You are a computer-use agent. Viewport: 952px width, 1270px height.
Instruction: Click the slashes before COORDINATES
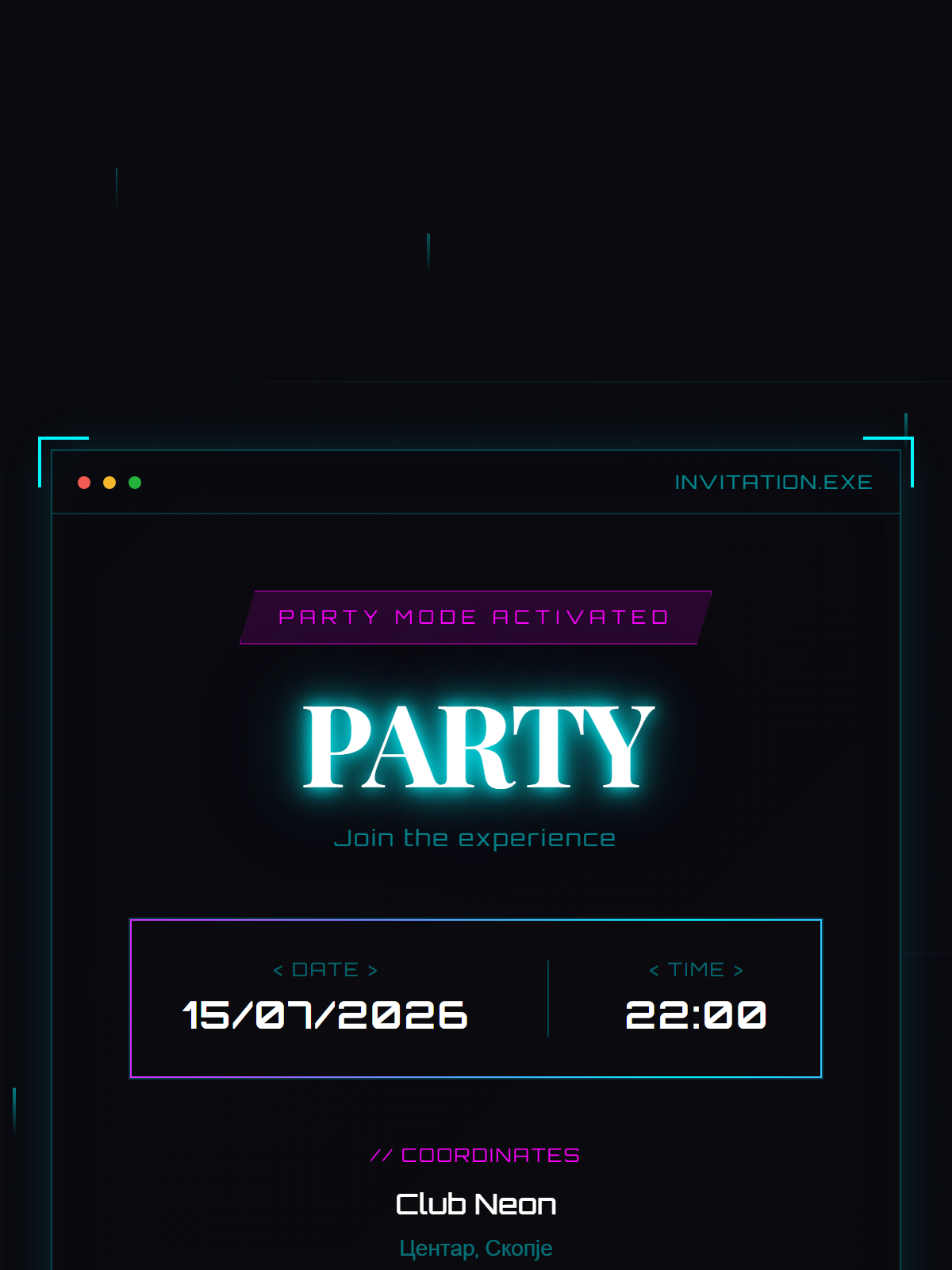click(x=381, y=1156)
